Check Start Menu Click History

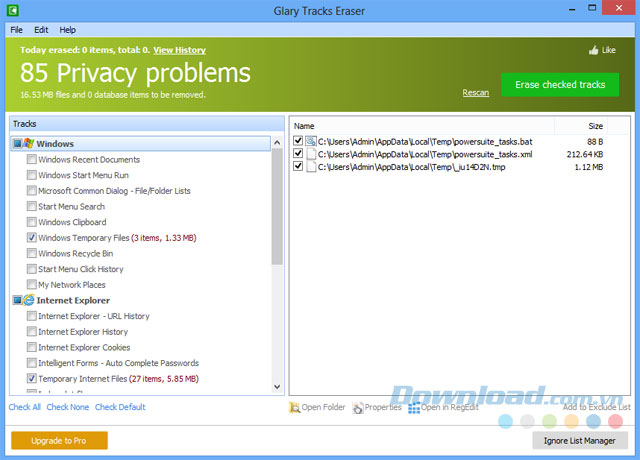point(31,269)
